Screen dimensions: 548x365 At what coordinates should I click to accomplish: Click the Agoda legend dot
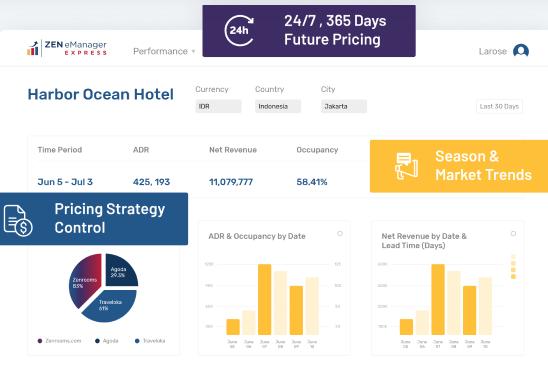pyautogui.click(x=98, y=341)
